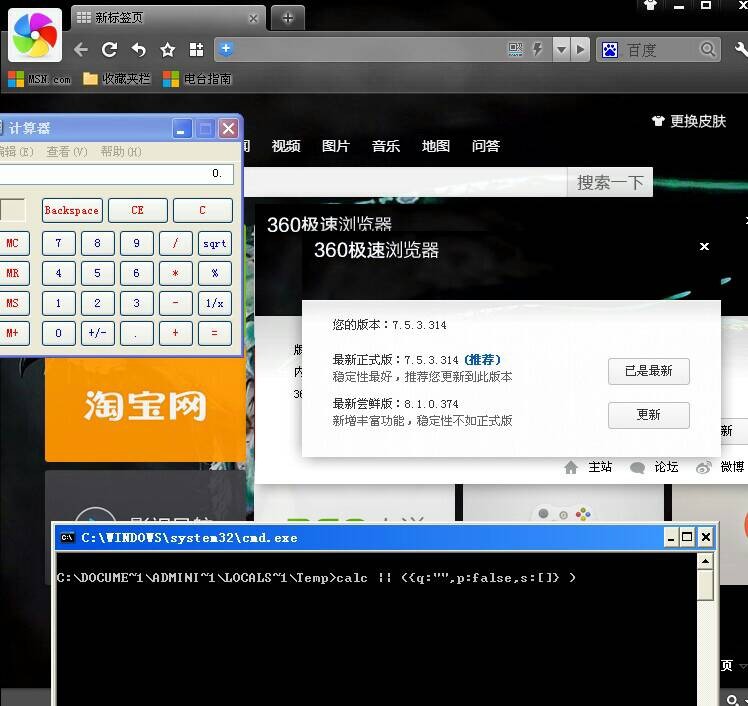Click calculator digit 7

pos(58,243)
